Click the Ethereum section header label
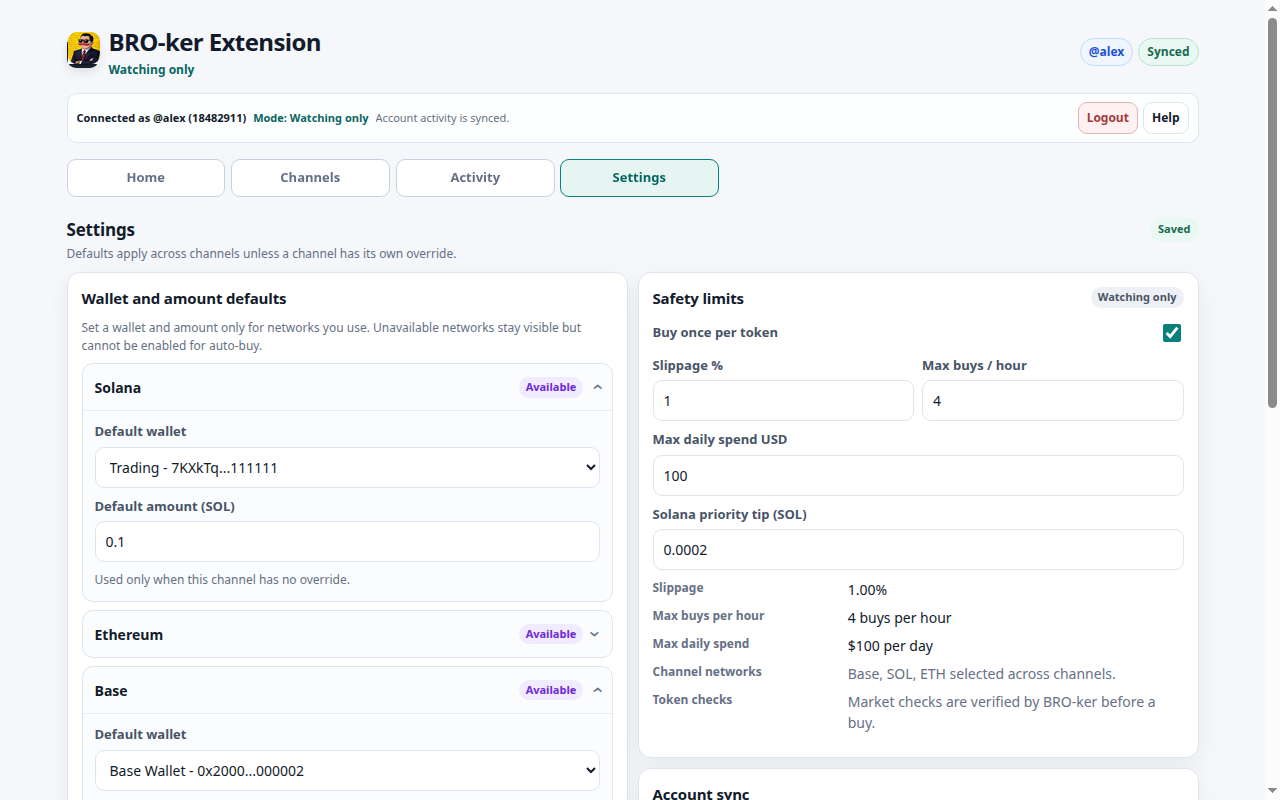 click(129, 635)
